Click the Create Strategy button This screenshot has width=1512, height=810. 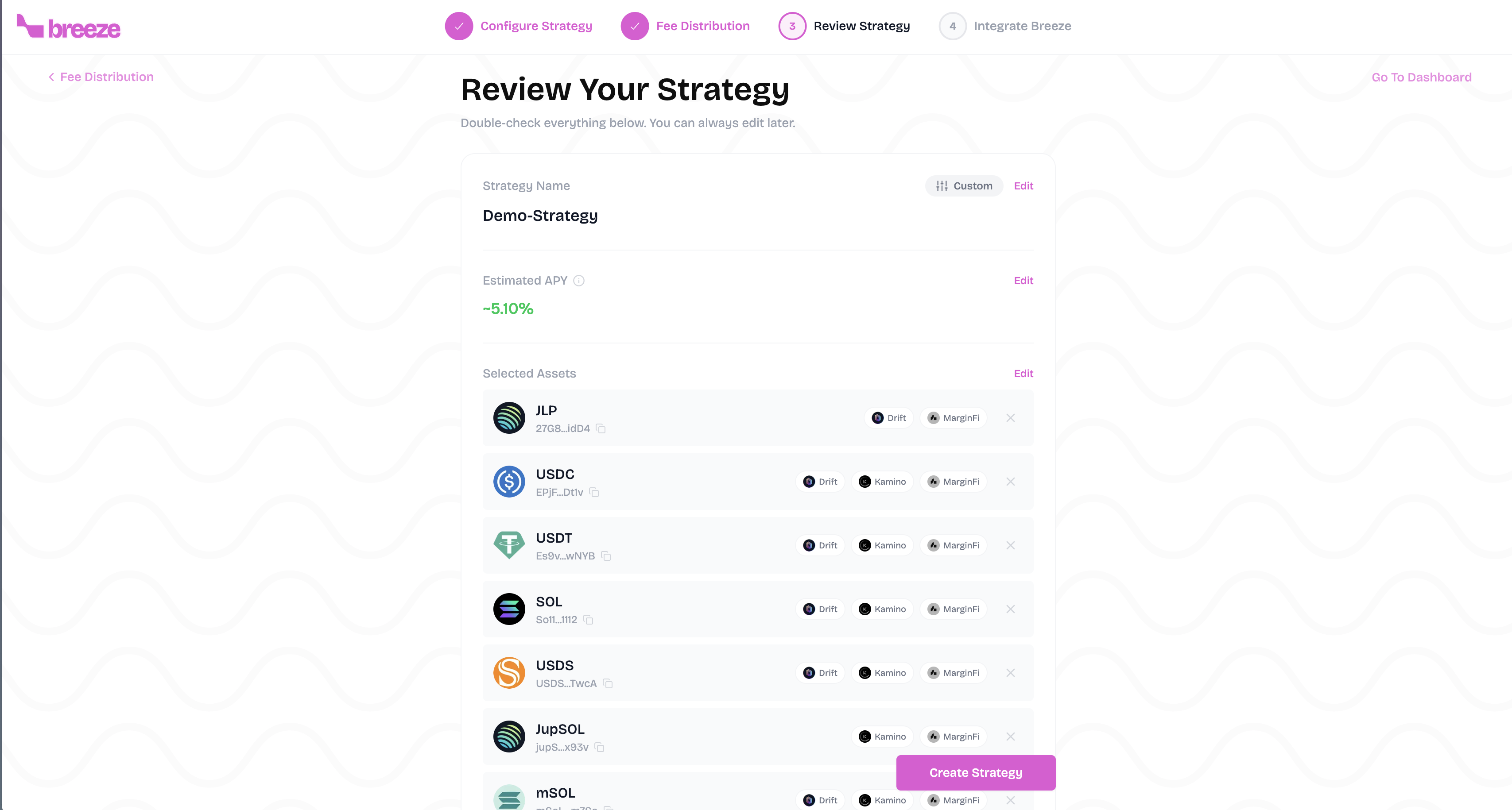click(x=976, y=772)
